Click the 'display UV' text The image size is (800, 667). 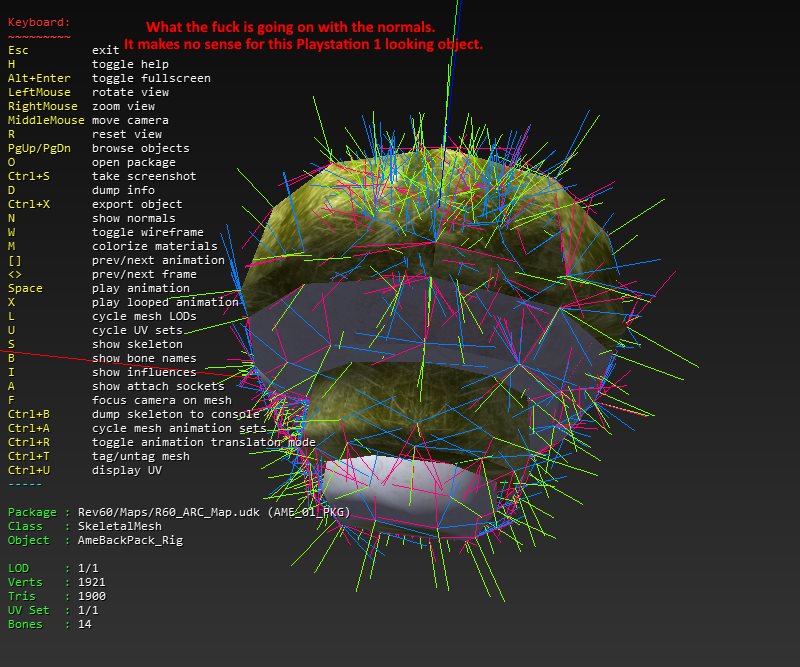127,471
